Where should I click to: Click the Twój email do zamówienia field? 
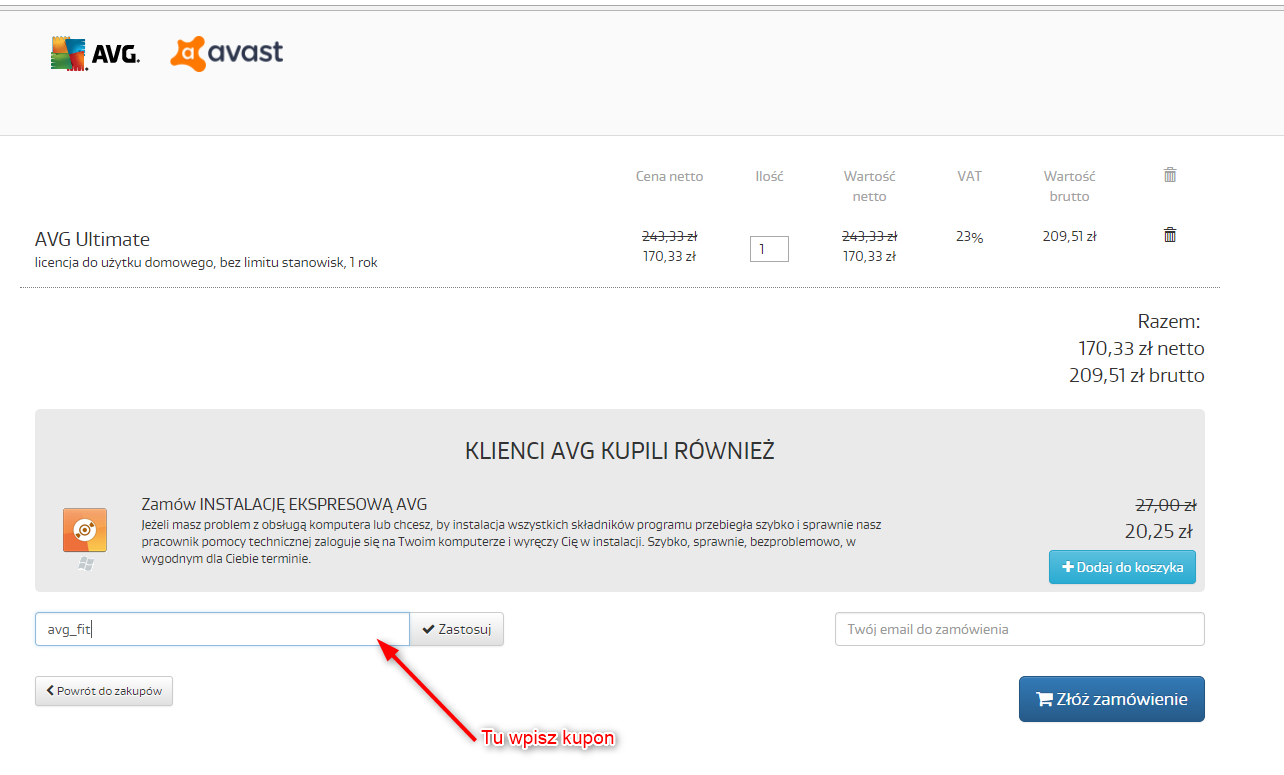point(1020,629)
